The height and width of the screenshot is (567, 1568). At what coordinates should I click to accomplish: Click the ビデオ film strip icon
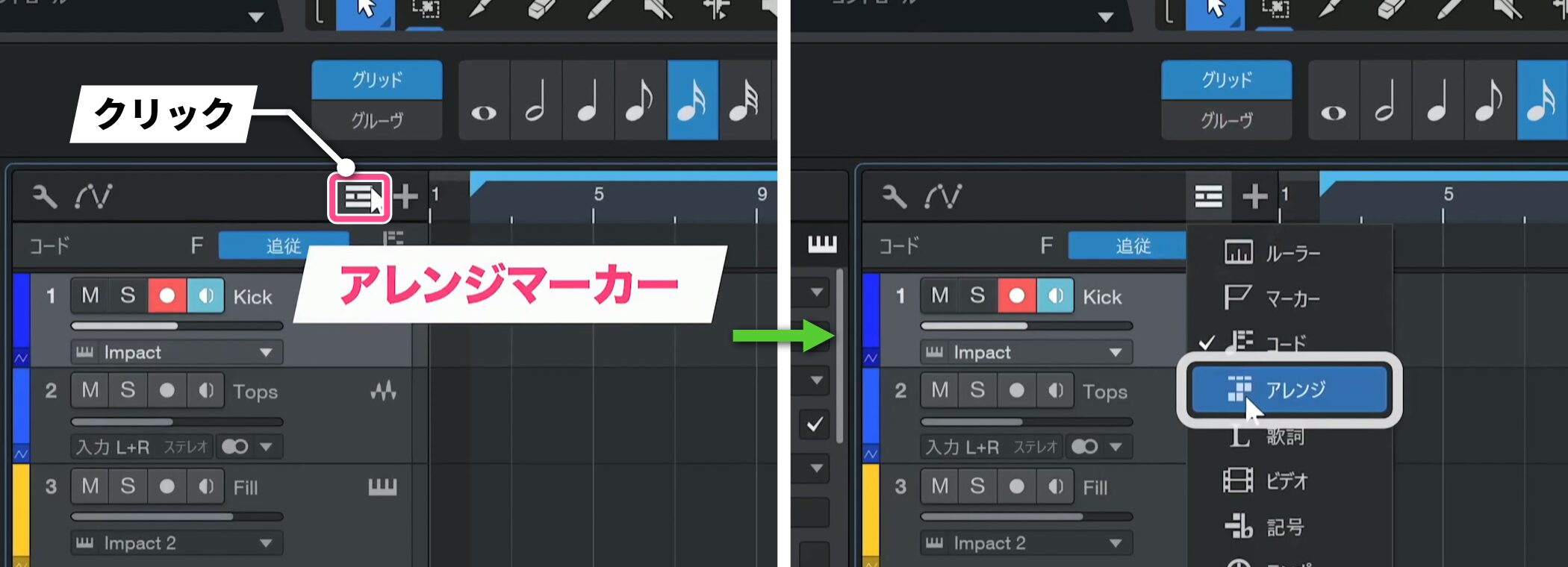coord(1237,480)
